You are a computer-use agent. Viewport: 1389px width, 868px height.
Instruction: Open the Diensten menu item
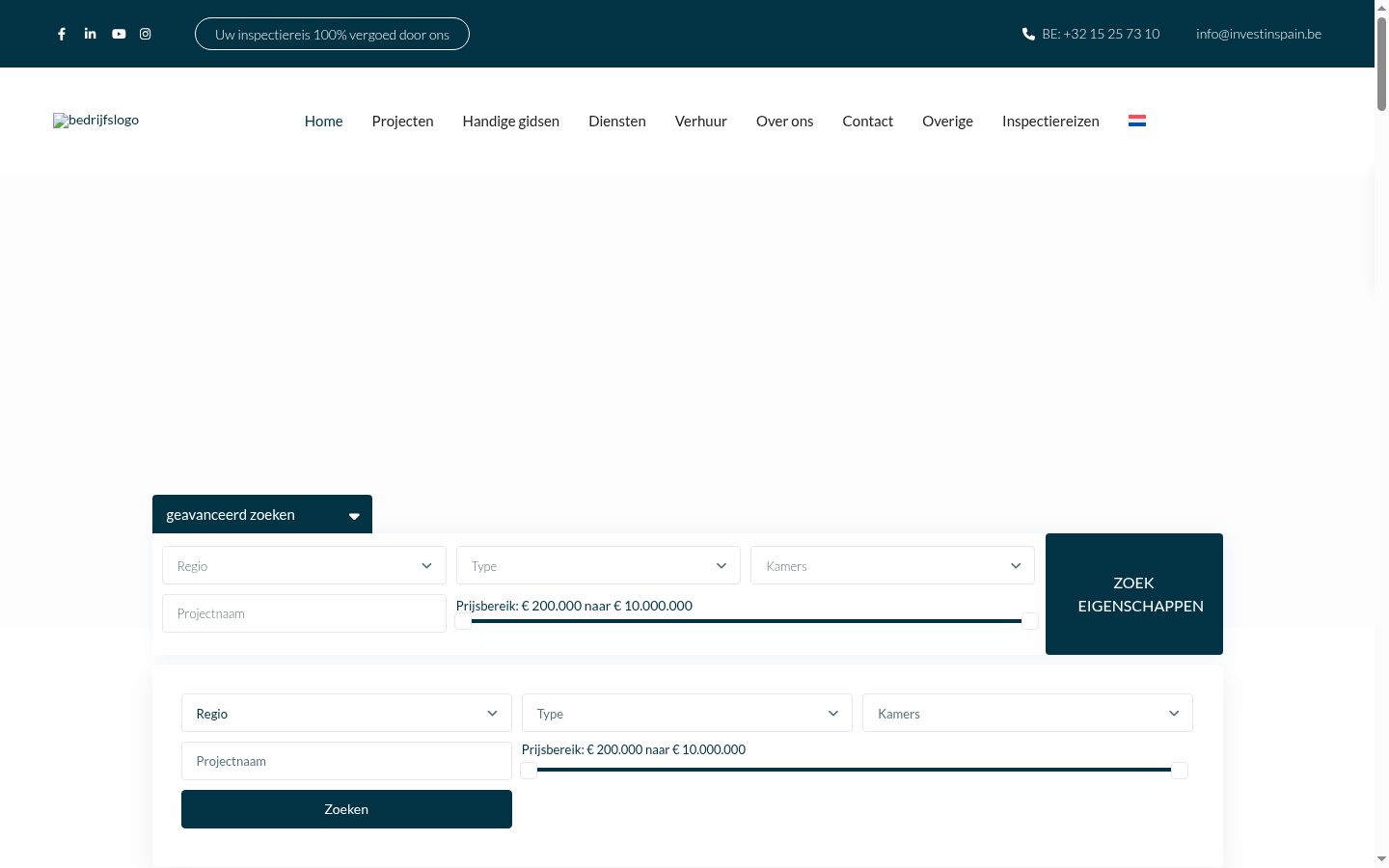tap(617, 121)
